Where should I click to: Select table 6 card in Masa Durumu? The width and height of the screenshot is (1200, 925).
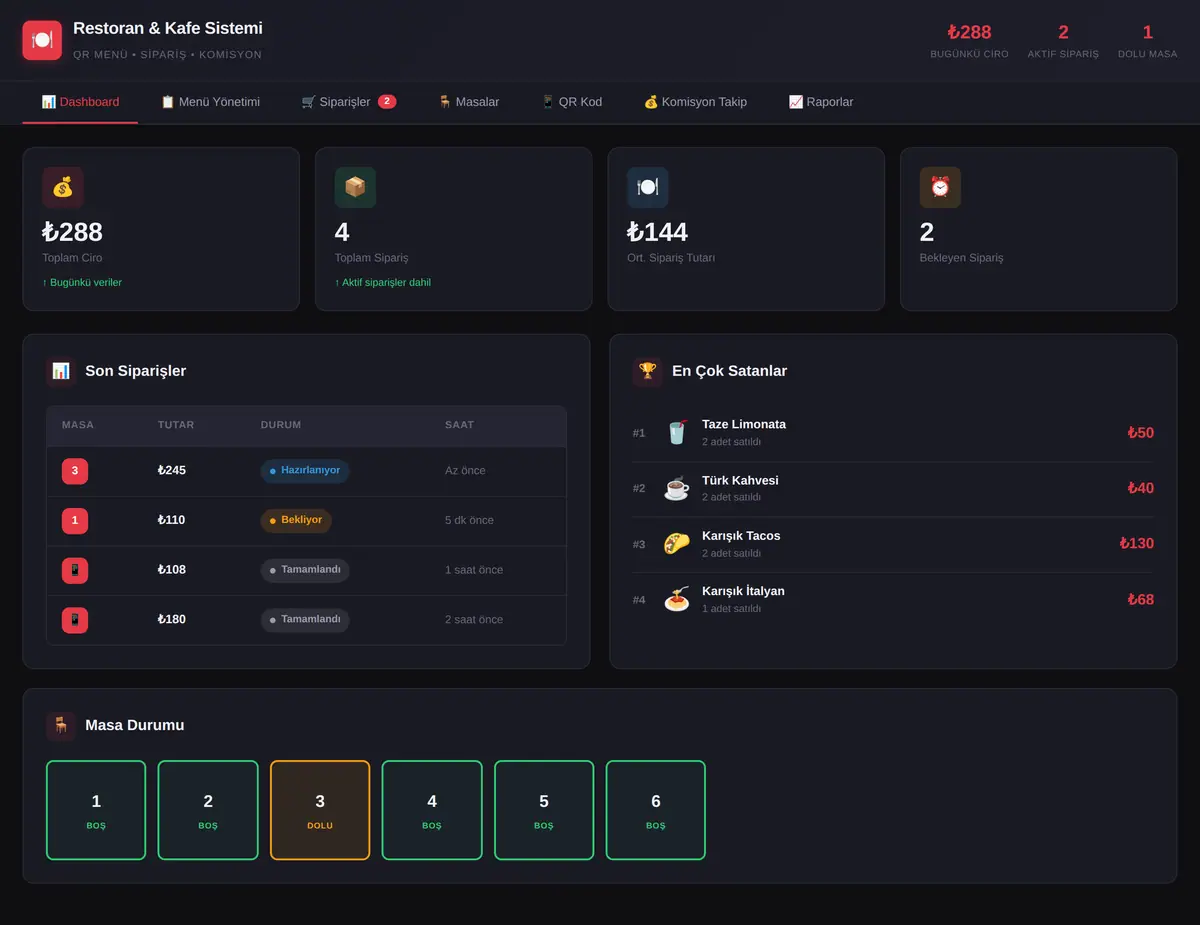(x=656, y=810)
